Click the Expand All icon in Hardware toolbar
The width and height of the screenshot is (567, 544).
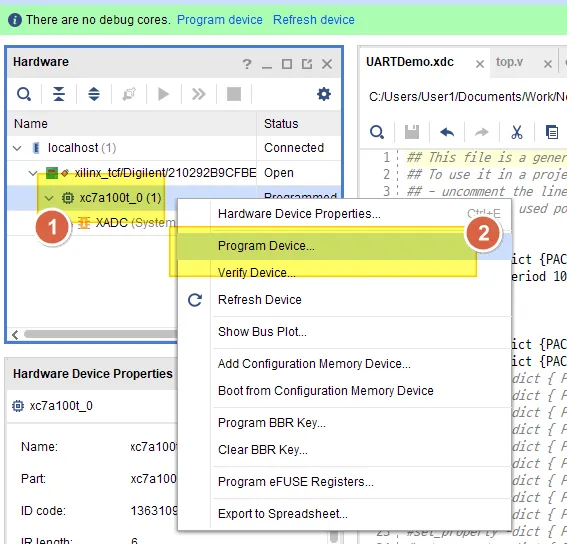pos(94,94)
